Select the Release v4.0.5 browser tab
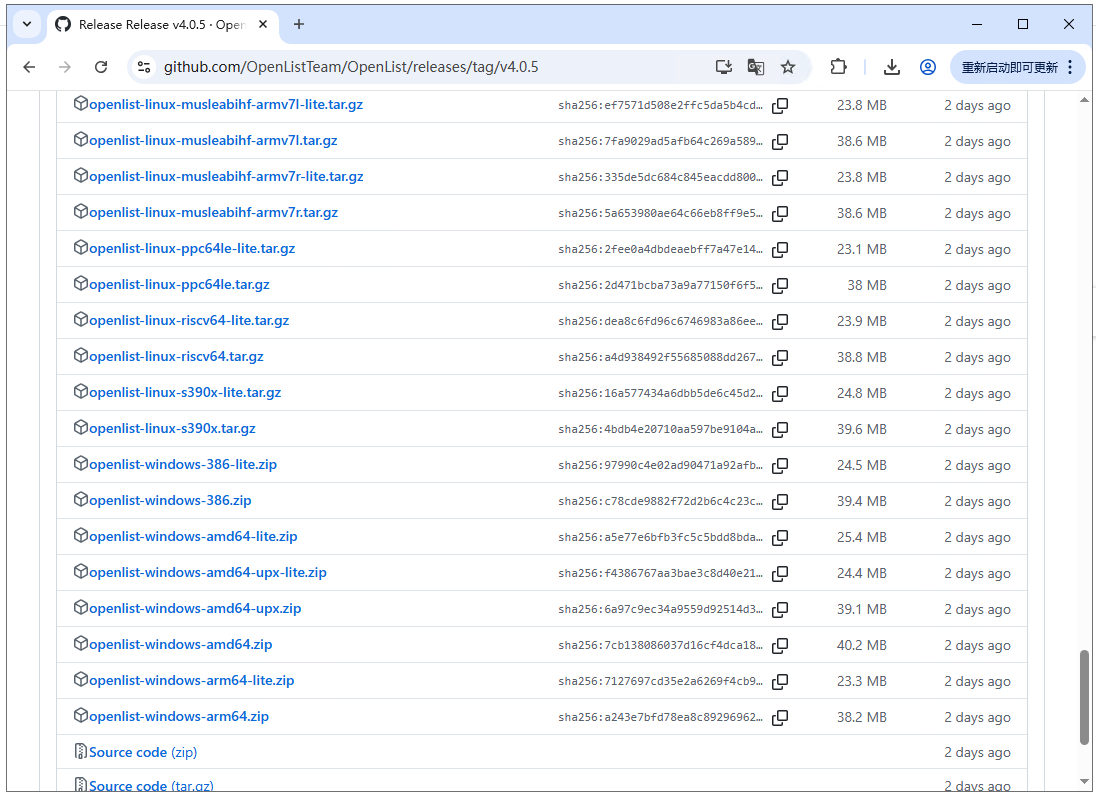The image size is (1096, 798). 161,24
